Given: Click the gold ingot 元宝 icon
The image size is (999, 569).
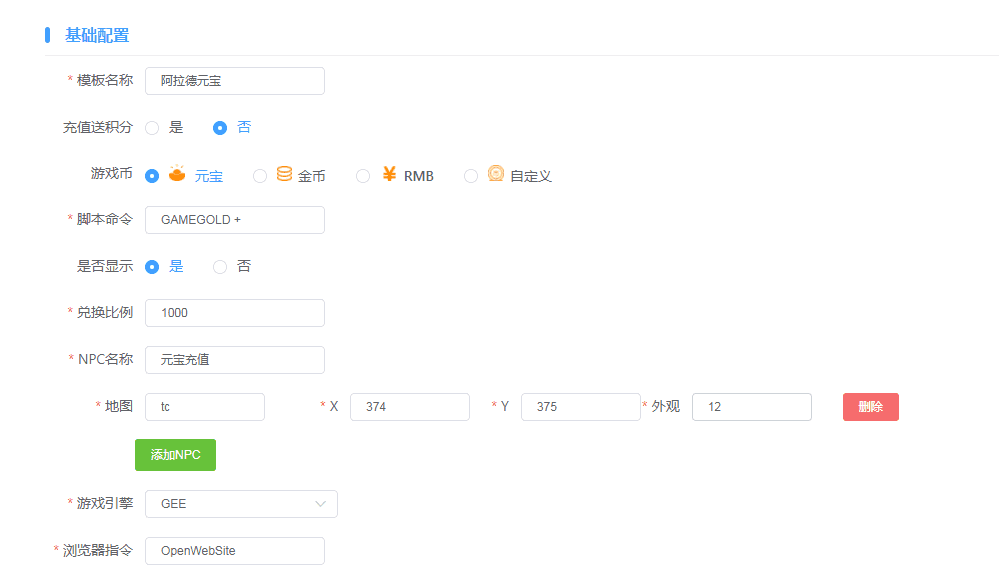Looking at the screenshot, I should [177, 174].
